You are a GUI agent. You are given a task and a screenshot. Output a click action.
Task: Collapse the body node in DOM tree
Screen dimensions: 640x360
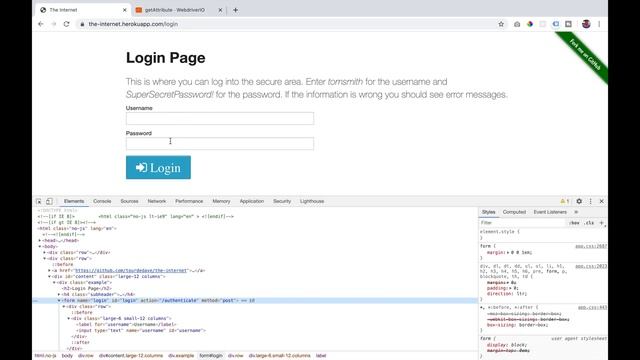(40, 247)
